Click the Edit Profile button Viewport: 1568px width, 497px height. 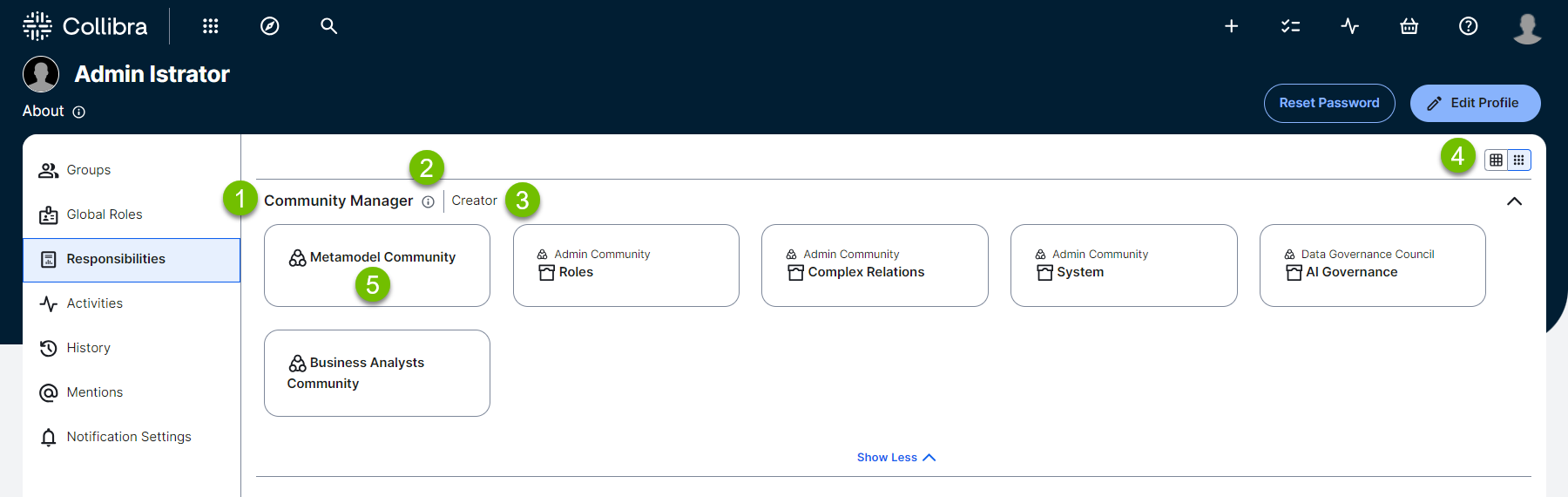(x=1475, y=103)
